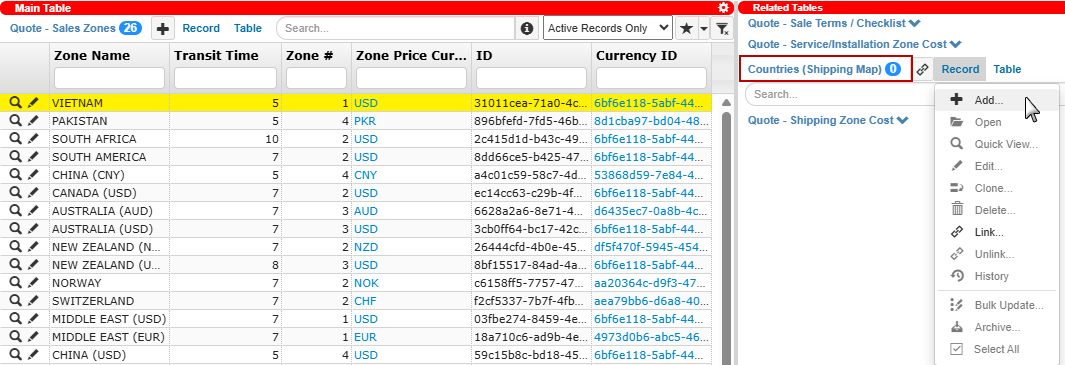Open PKR currency link in PAKISTAN row
Screen dimensions: 1065x365
pyautogui.click(x=365, y=120)
